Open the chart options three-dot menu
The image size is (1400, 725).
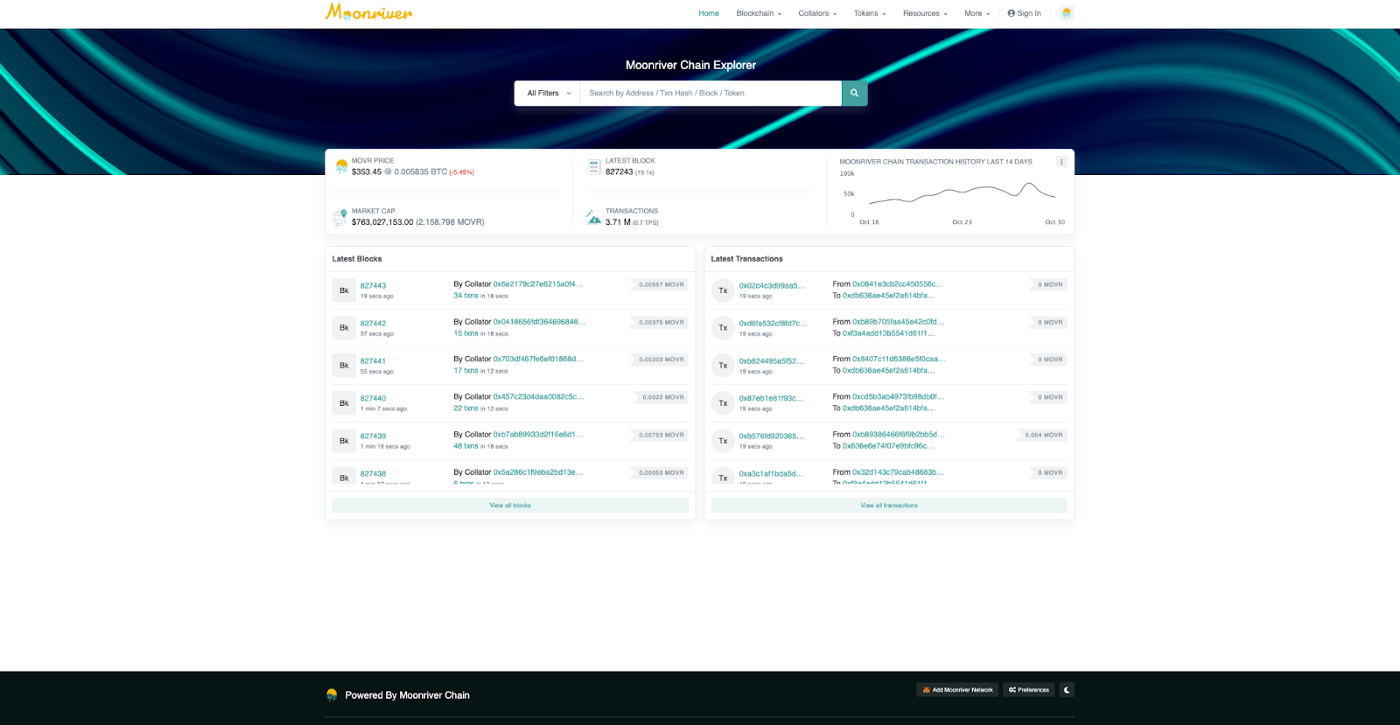tap(1061, 161)
